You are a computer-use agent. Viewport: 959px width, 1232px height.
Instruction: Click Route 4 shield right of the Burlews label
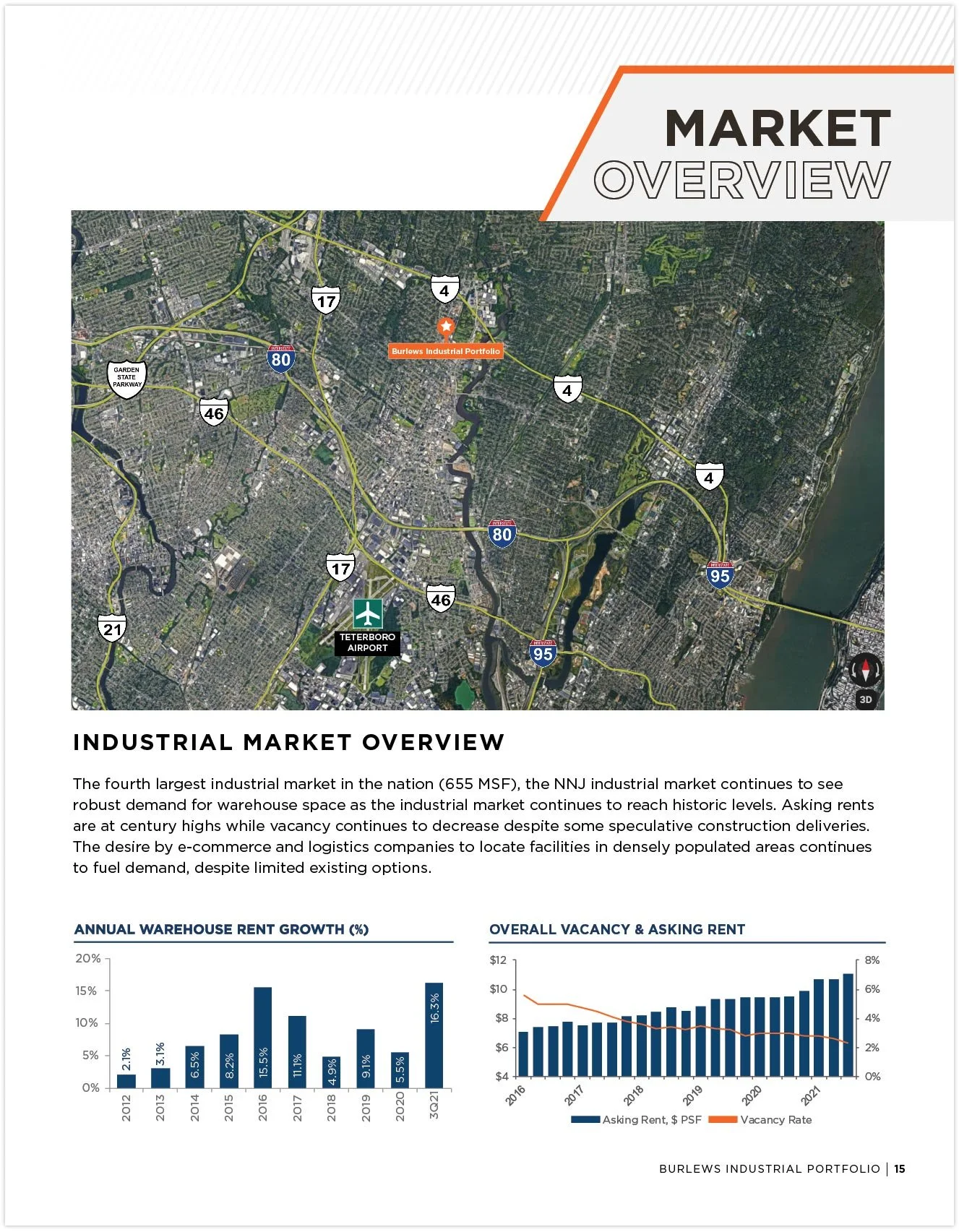567,389
